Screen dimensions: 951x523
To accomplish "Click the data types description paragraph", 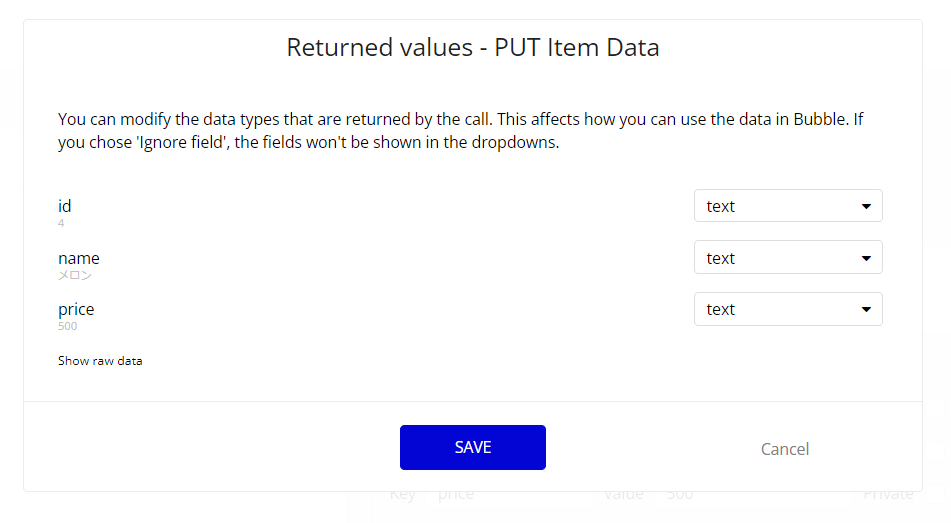I will pos(460,130).
